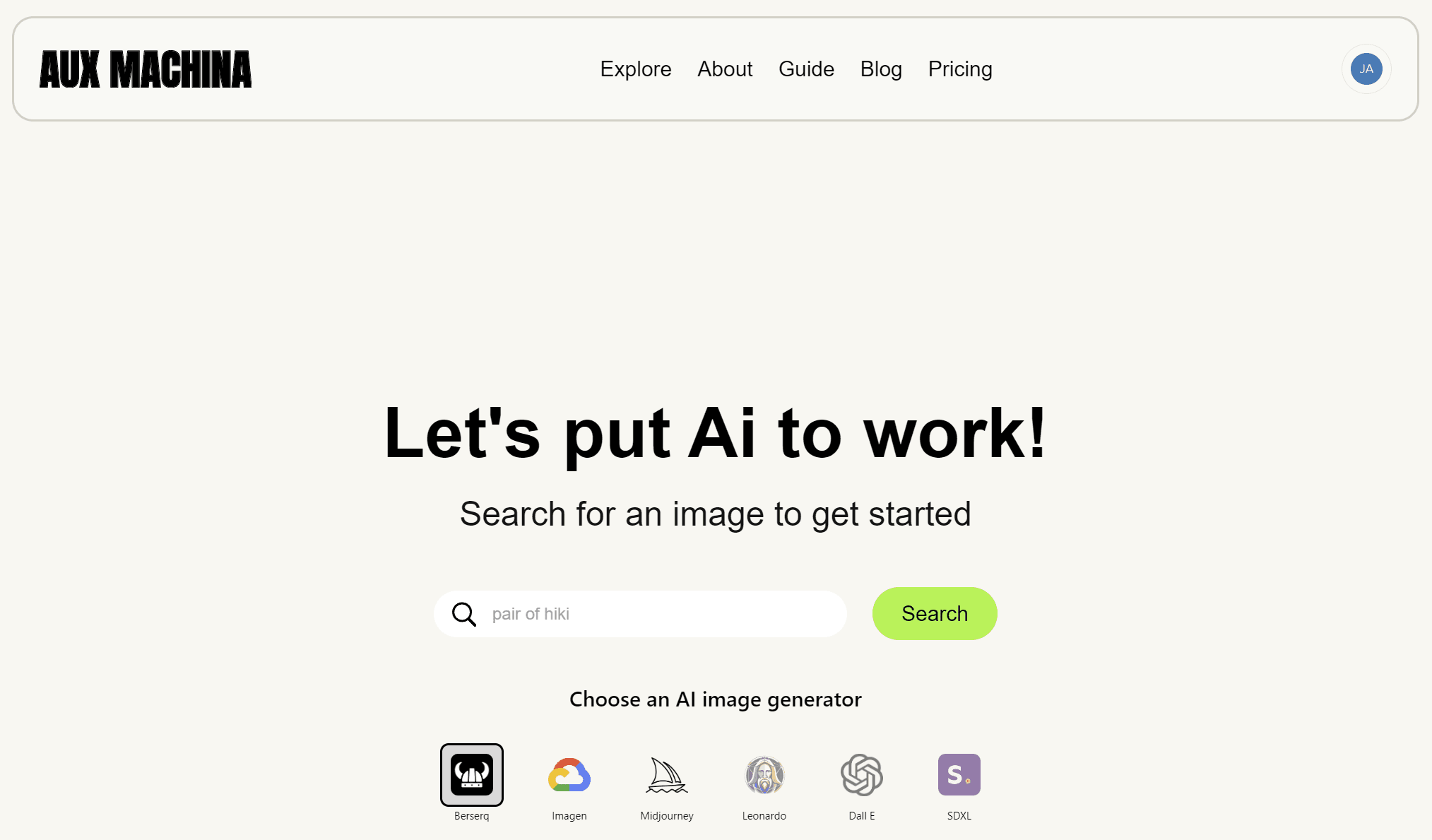Image resolution: width=1432 pixels, height=840 pixels.
Task: Go to the About page
Action: pyautogui.click(x=725, y=69)
